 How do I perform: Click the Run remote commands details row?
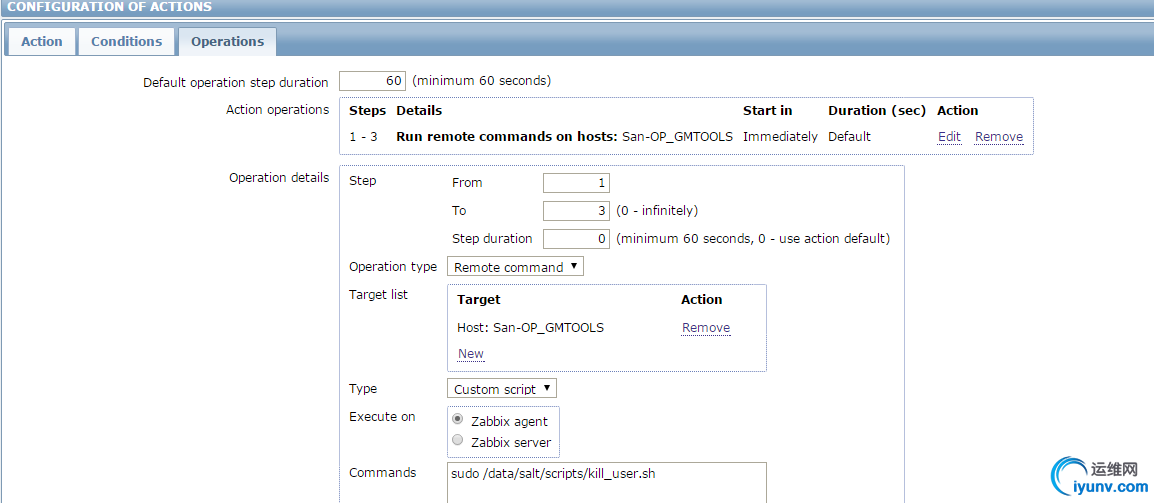coord(564,137)
